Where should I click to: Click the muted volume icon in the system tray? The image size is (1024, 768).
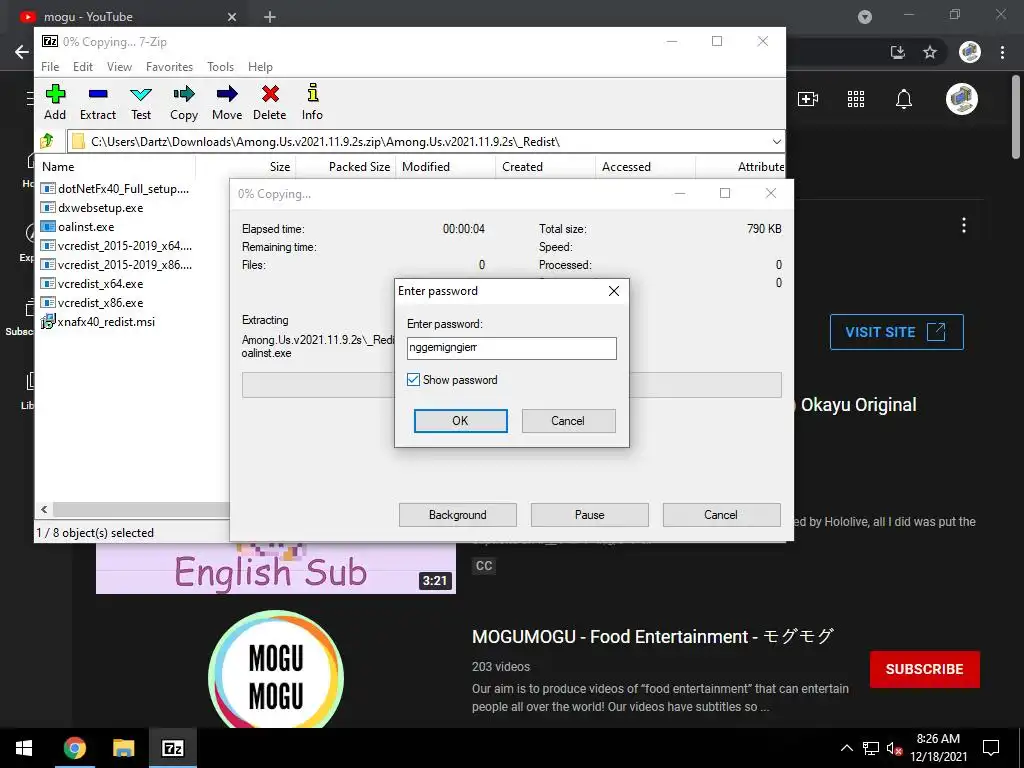point(894,748)
